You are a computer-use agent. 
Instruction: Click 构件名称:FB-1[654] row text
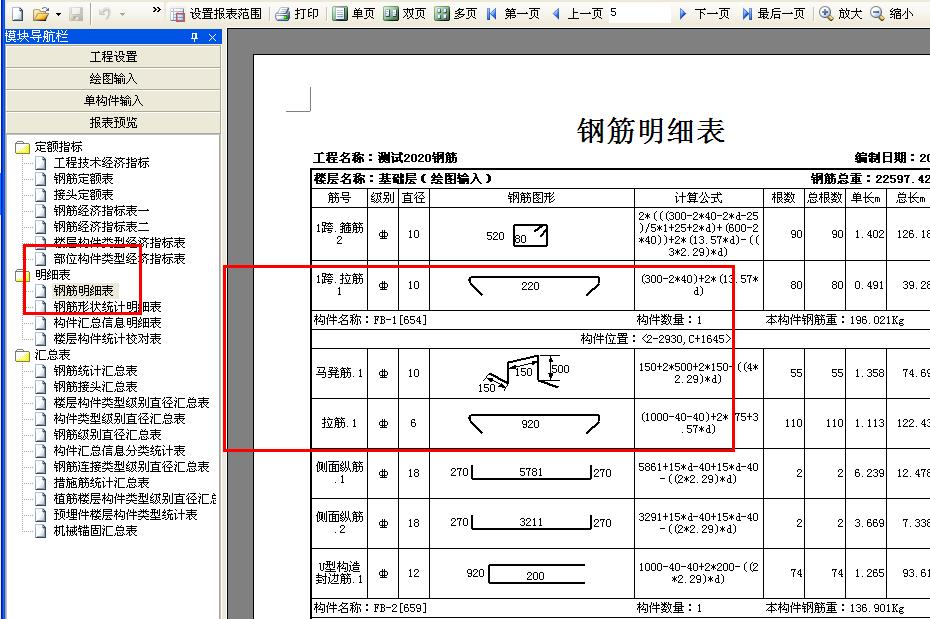pos(370,320)
